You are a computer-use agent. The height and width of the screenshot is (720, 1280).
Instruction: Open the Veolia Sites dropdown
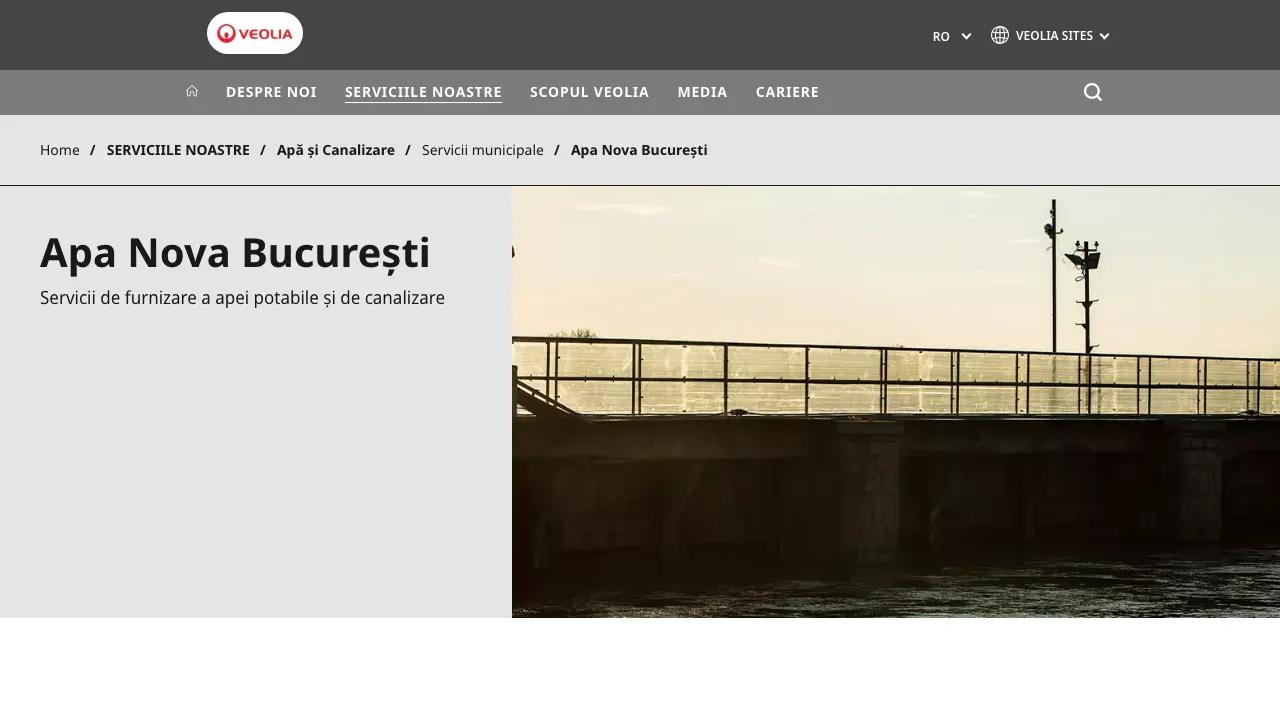(x=1050, y=35)
